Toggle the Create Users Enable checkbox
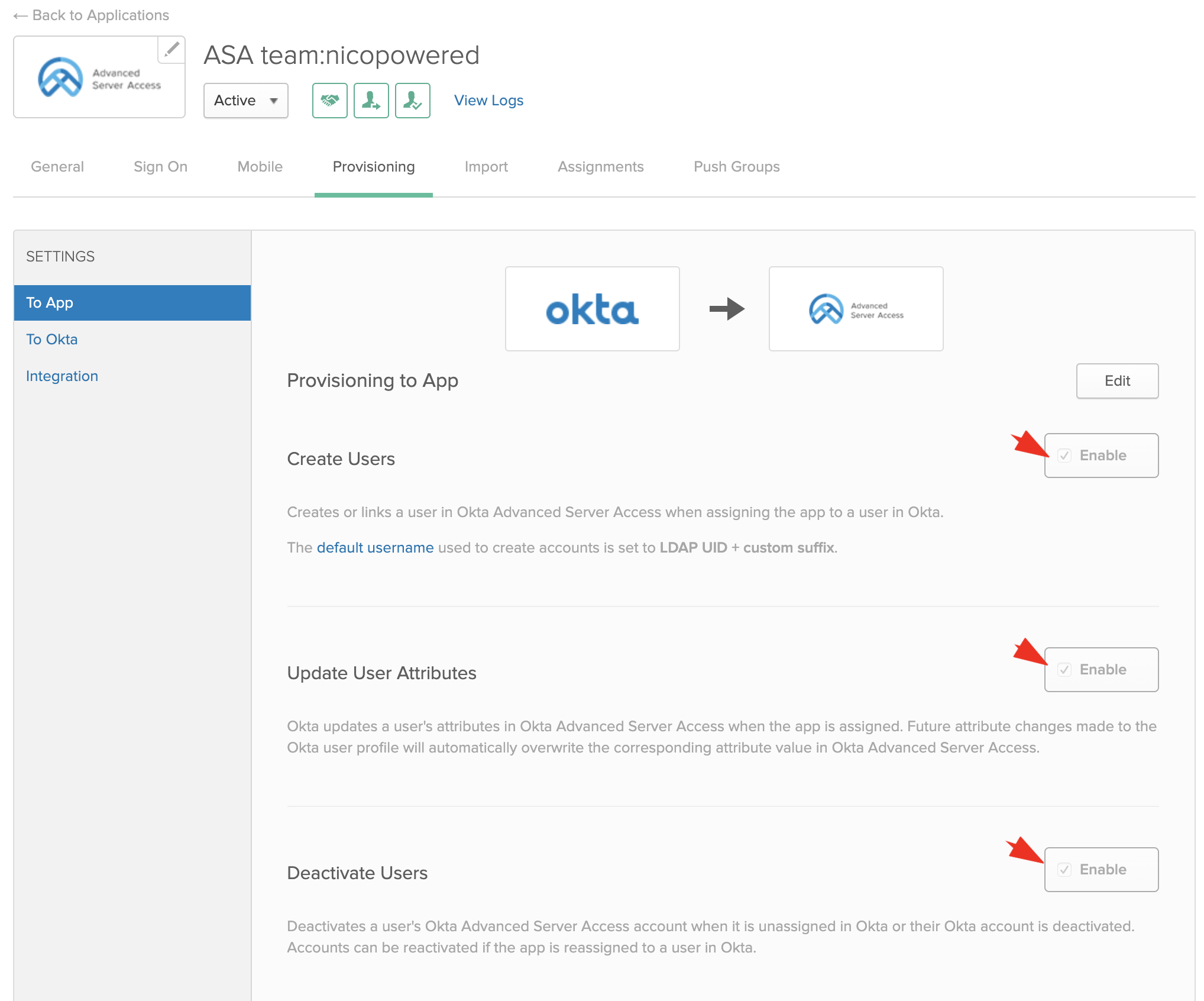Viewport: 1204px width, 1001px height. point(1064,456)
